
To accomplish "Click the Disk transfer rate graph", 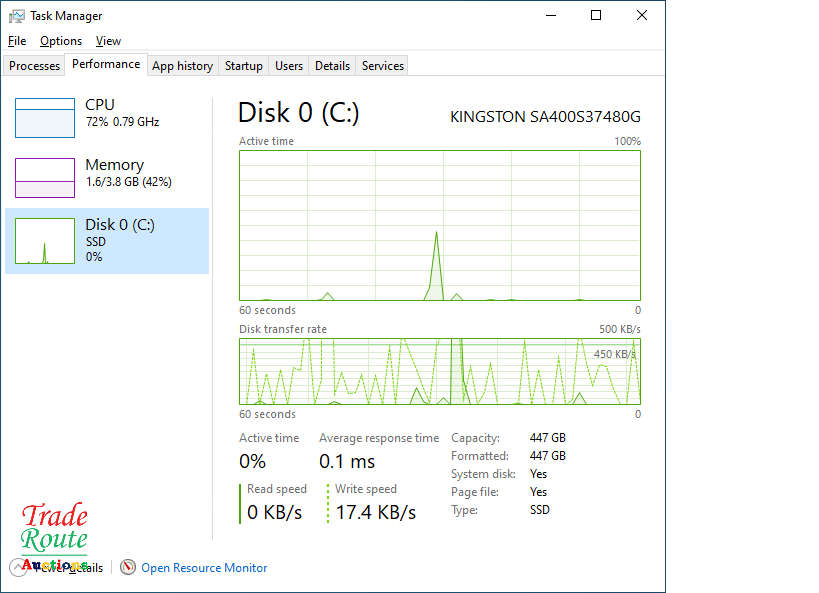I will 440,371.
